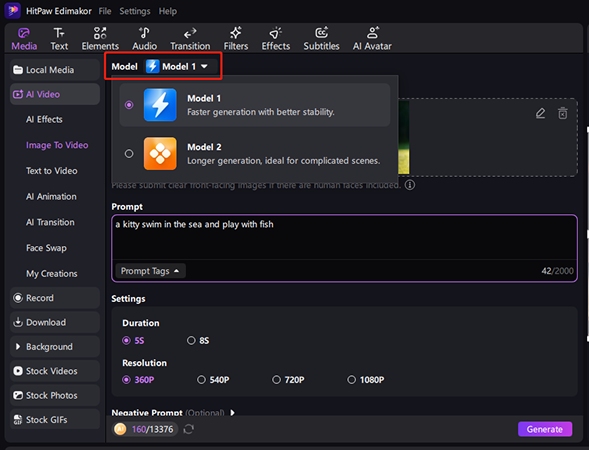Open the File menu
Screen dimensions: 589x450
click(105, 11)
